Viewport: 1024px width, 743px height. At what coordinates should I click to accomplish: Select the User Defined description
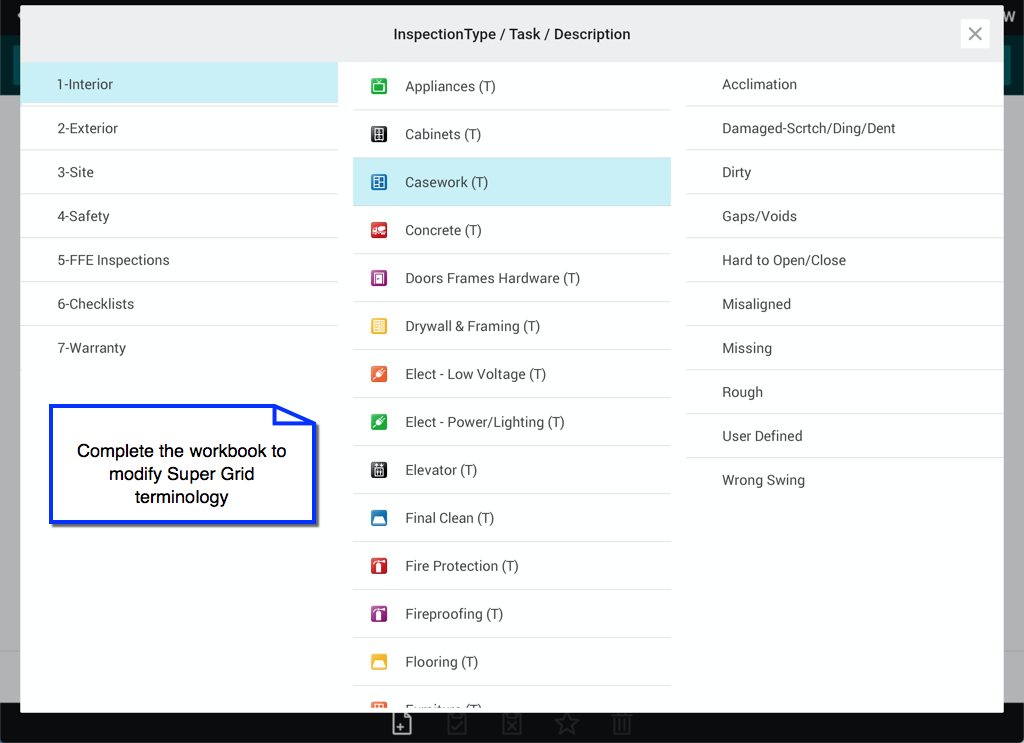coord(762,436)
